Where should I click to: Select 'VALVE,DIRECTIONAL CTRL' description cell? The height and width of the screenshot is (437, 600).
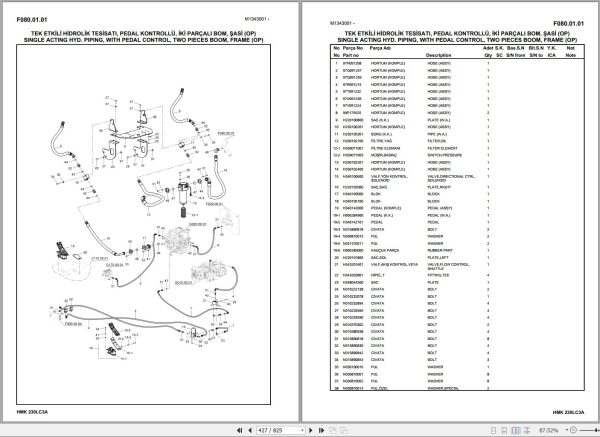point(451,178)
